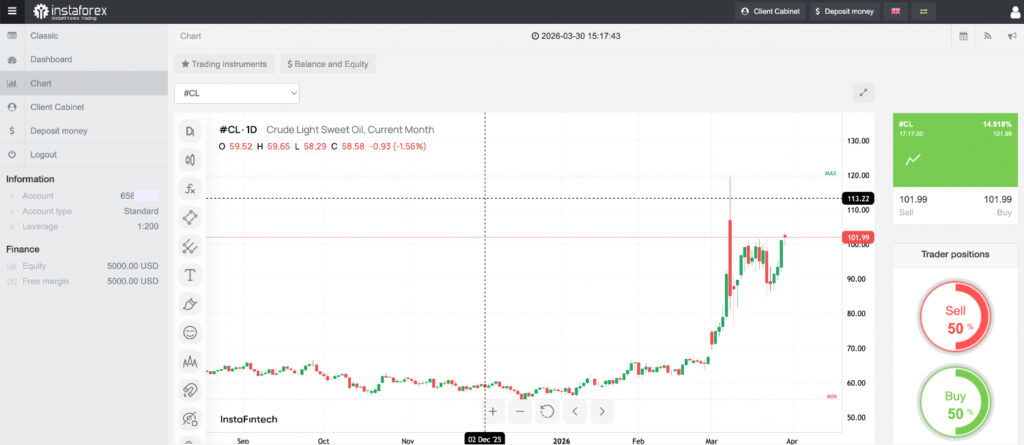Open the Balance and Equity tab
1024x445 pixels.
pos(328,64)
